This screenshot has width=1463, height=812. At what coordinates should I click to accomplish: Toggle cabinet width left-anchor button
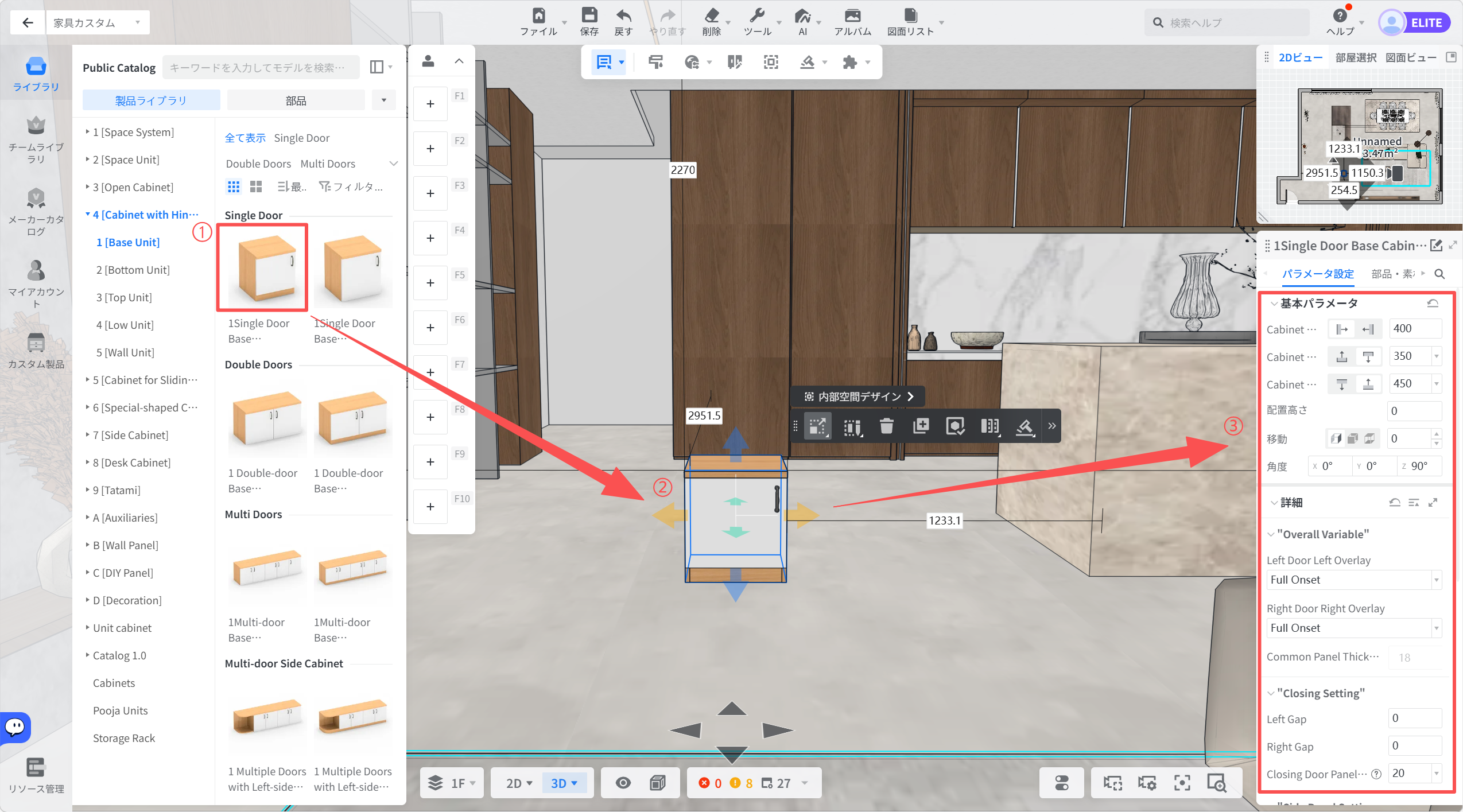point(1341,329)
